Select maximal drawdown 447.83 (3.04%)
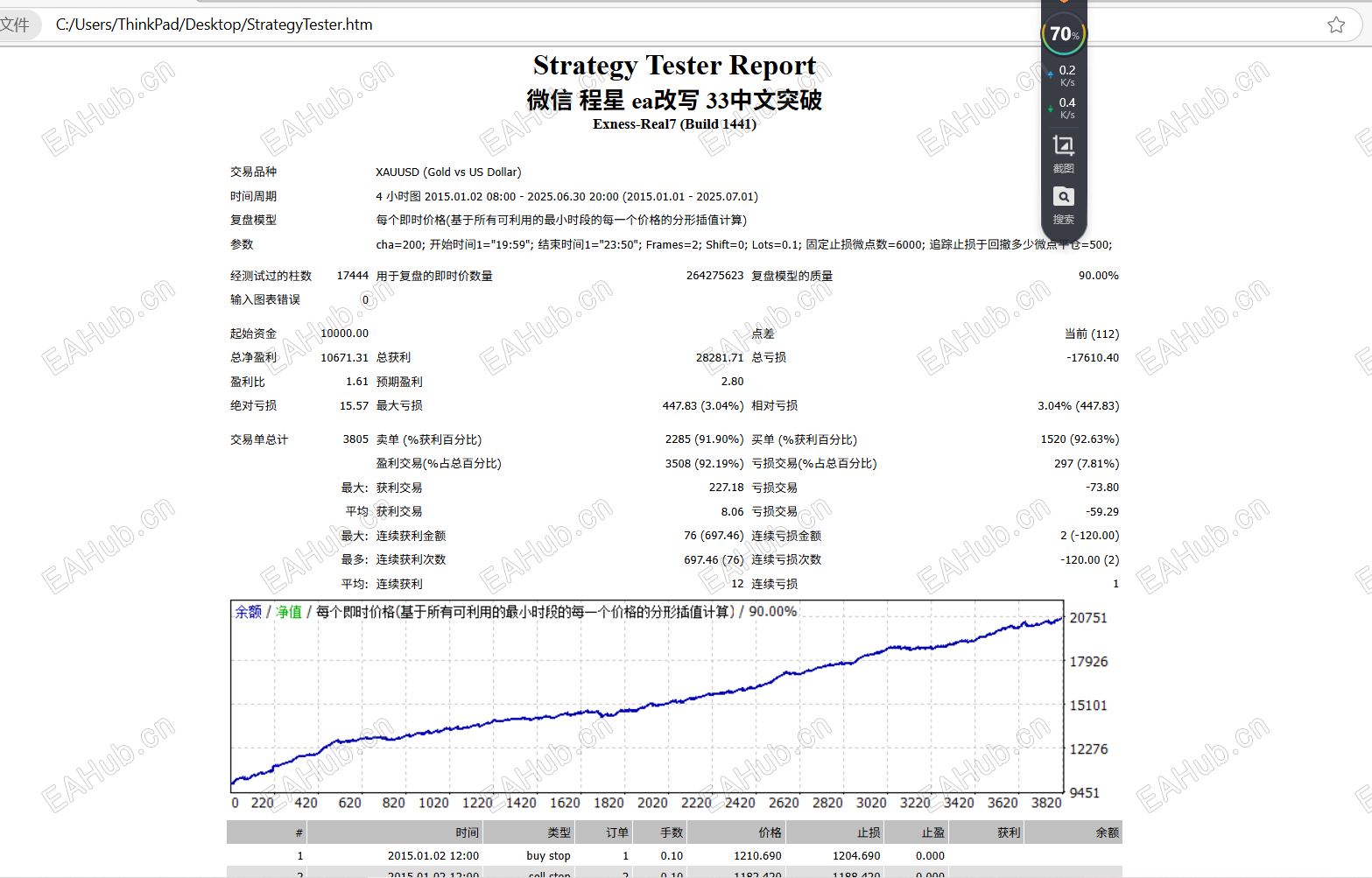The image size is (1372, 878). point(703,406)
